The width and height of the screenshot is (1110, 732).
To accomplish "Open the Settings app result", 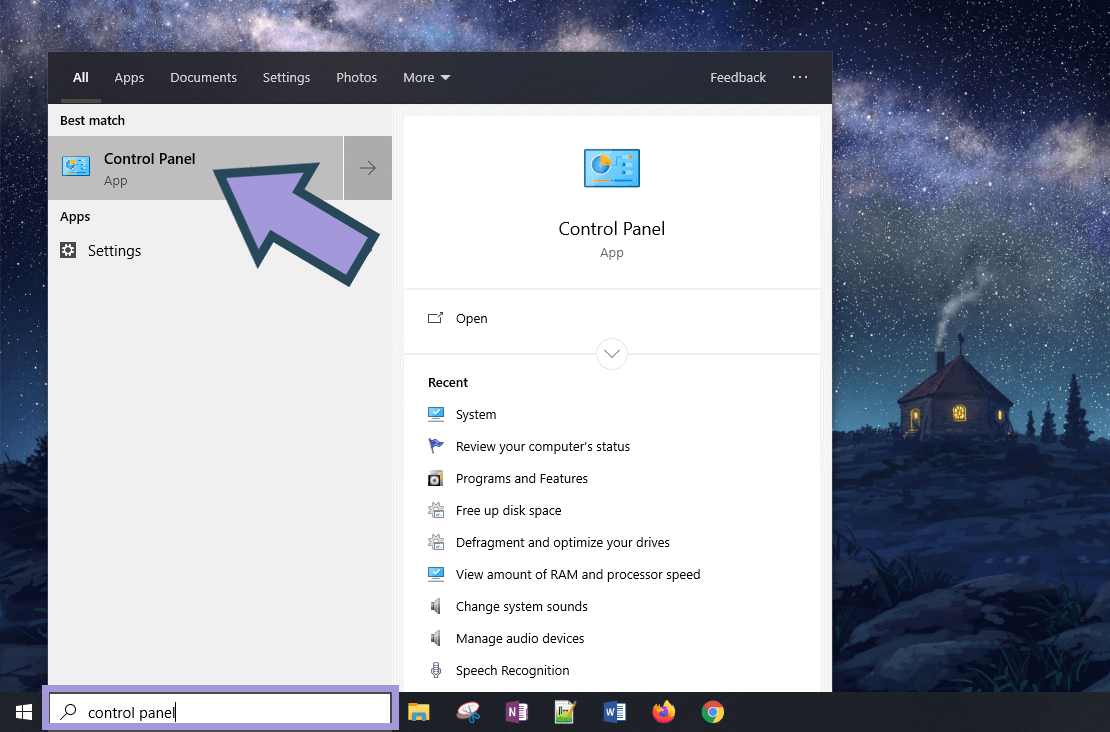I will pyautogui.click(x=113, y=251).
